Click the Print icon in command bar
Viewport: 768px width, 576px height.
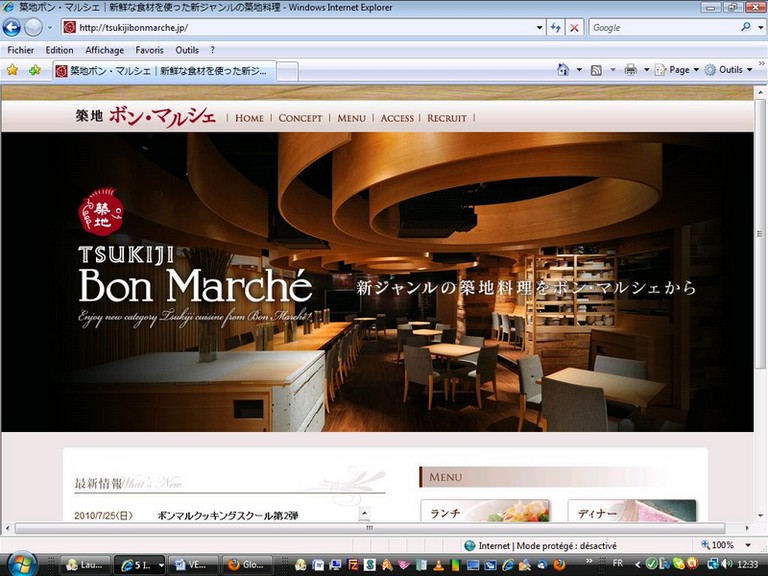(x=630, y=70)
